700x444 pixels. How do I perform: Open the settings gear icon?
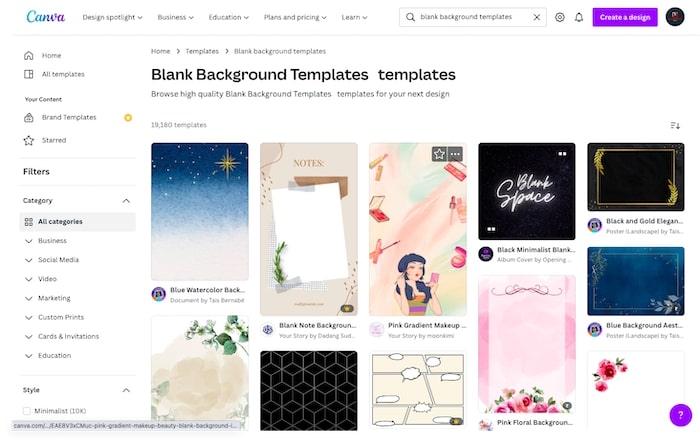click(x=559, y=17)
